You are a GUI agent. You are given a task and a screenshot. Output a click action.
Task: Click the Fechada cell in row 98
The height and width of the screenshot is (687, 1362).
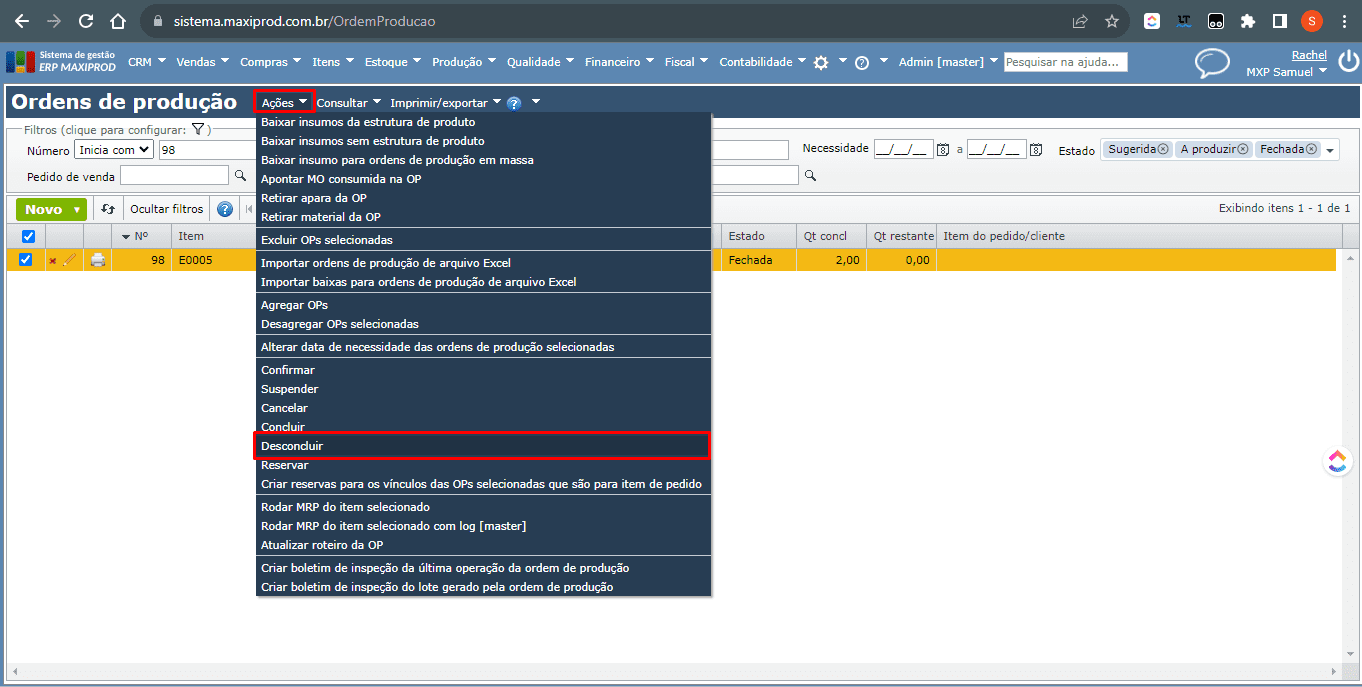pyautogui.click(x=758, y=260)
